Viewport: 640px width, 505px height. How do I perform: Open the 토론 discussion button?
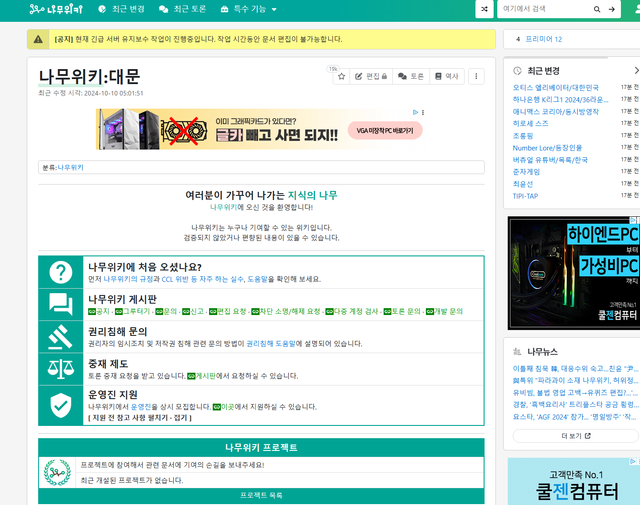point(411,76)
